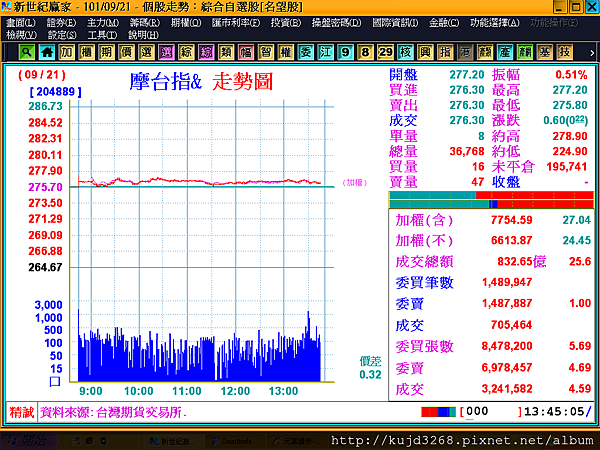600x450 pixels.
Task: Click the 加權(含) value 7754.59
Action: (x=512, y=220)
